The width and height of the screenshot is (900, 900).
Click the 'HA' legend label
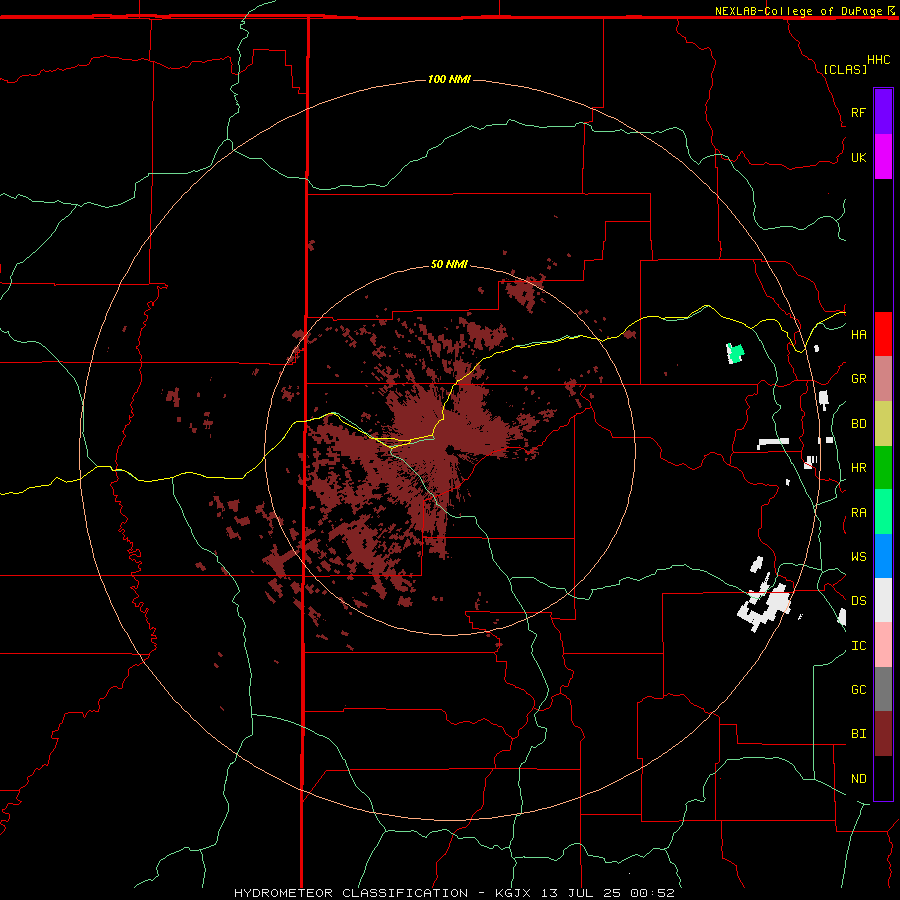point(858,335)
